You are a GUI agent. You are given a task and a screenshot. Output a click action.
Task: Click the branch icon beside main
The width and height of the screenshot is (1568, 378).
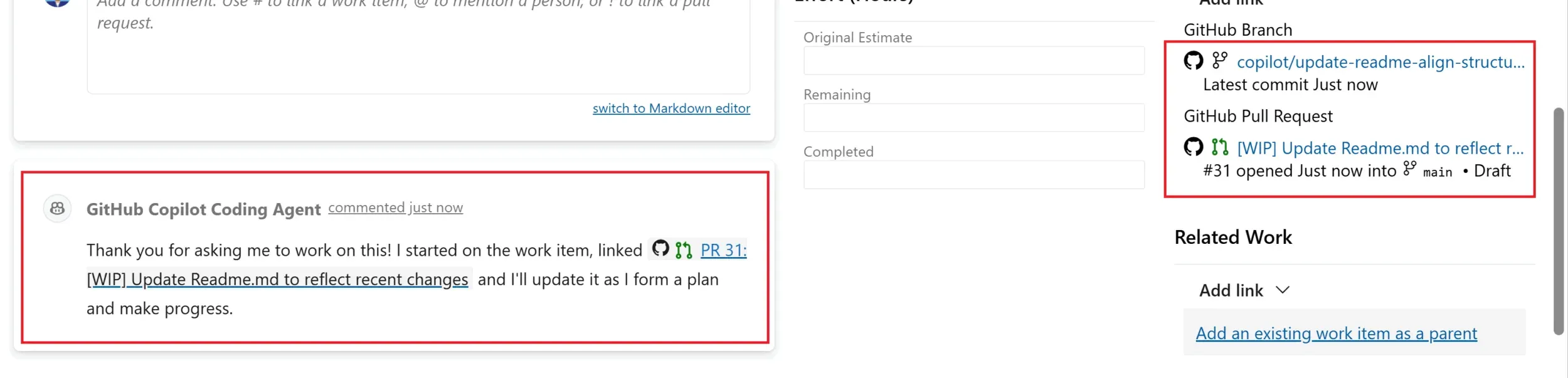click(1409, 169)
